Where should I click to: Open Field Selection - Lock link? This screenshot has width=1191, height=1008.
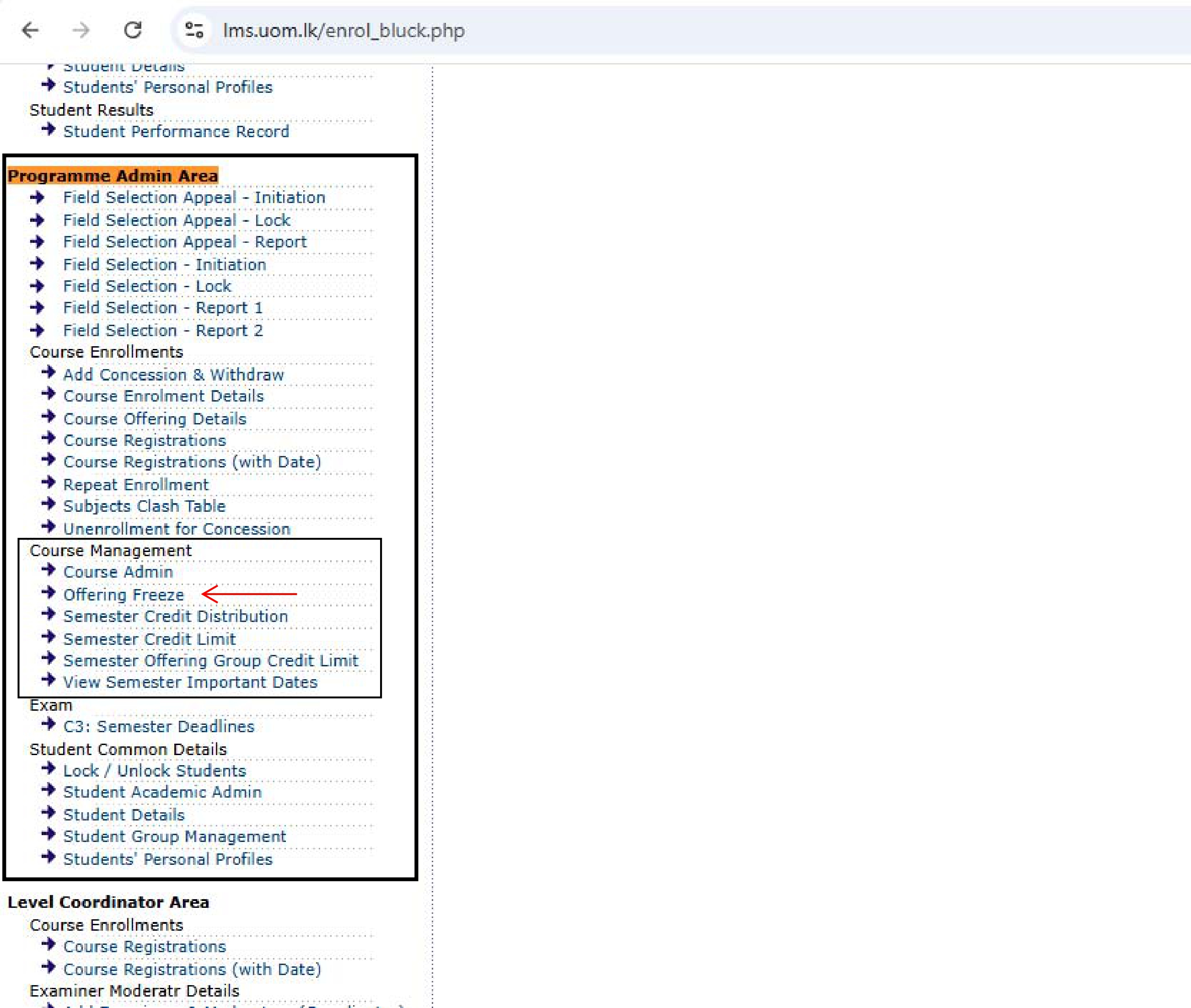click(147, 286)
